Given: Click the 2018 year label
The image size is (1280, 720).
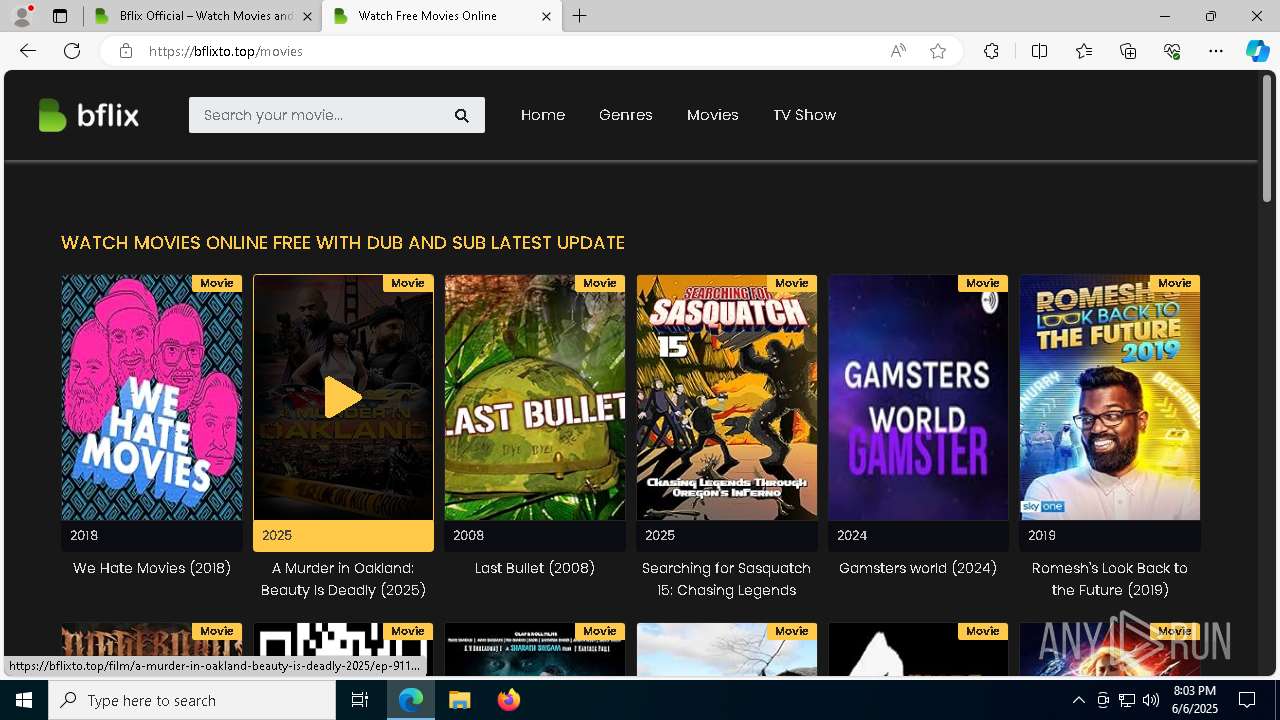Looking at the screenshot, I should (x=84, y=536).
